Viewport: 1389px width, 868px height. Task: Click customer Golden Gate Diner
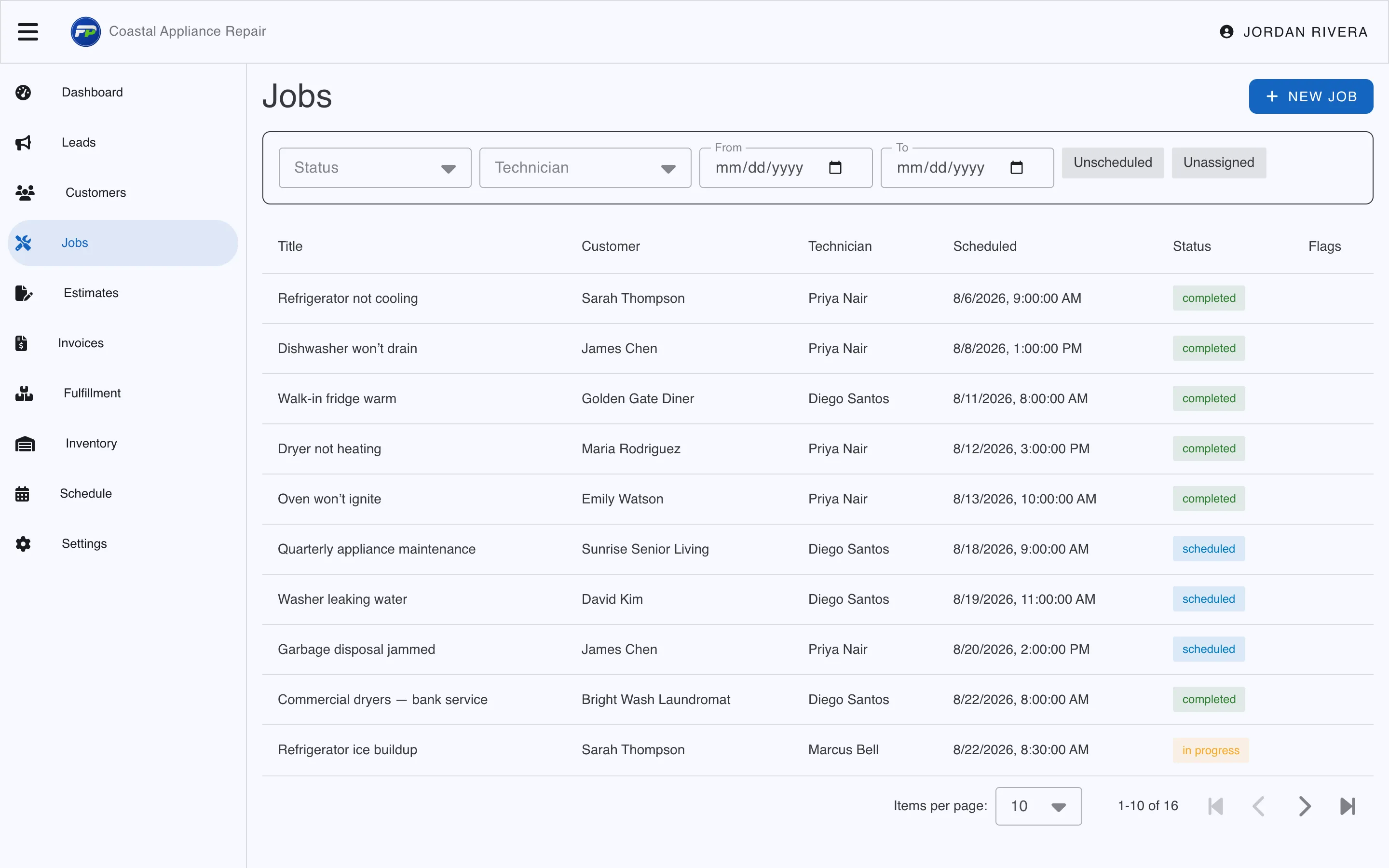coord(638,398)
